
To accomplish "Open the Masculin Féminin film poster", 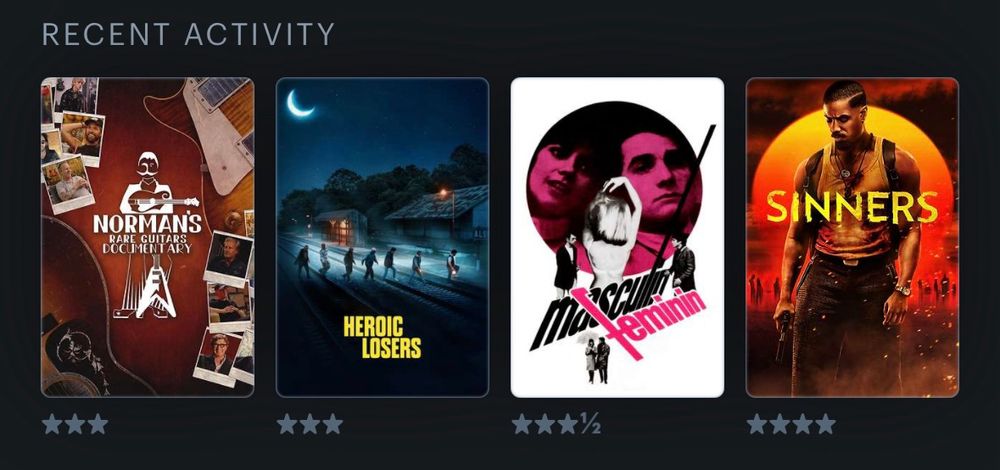I will click(x=617, y=237).
